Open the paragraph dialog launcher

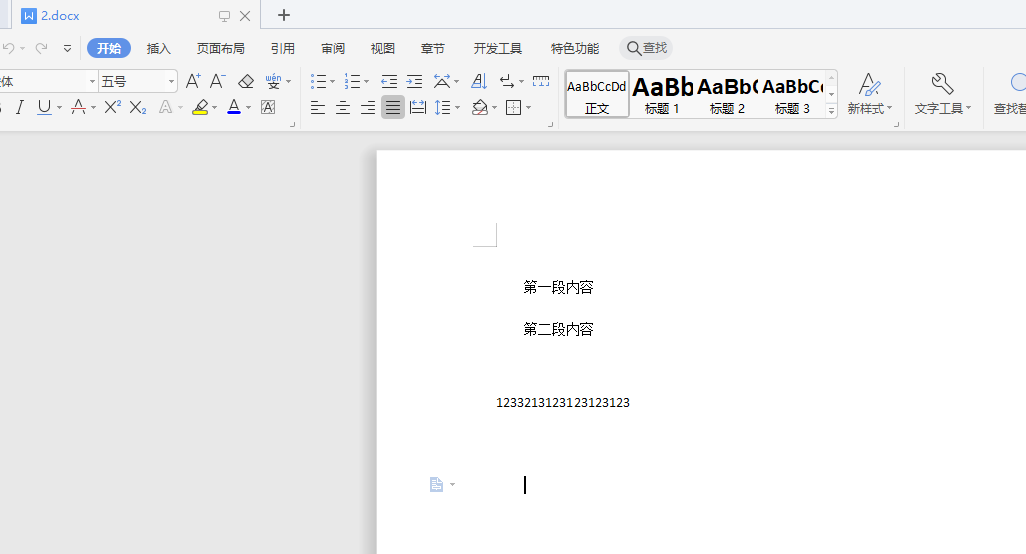click(x=550, y=124)
